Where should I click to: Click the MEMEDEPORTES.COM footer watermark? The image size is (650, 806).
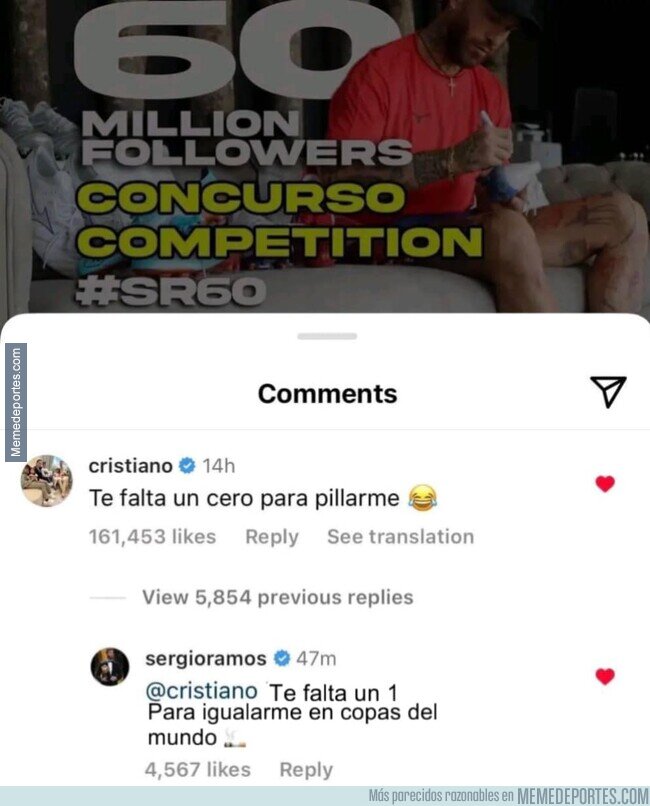tap(583, 796)
